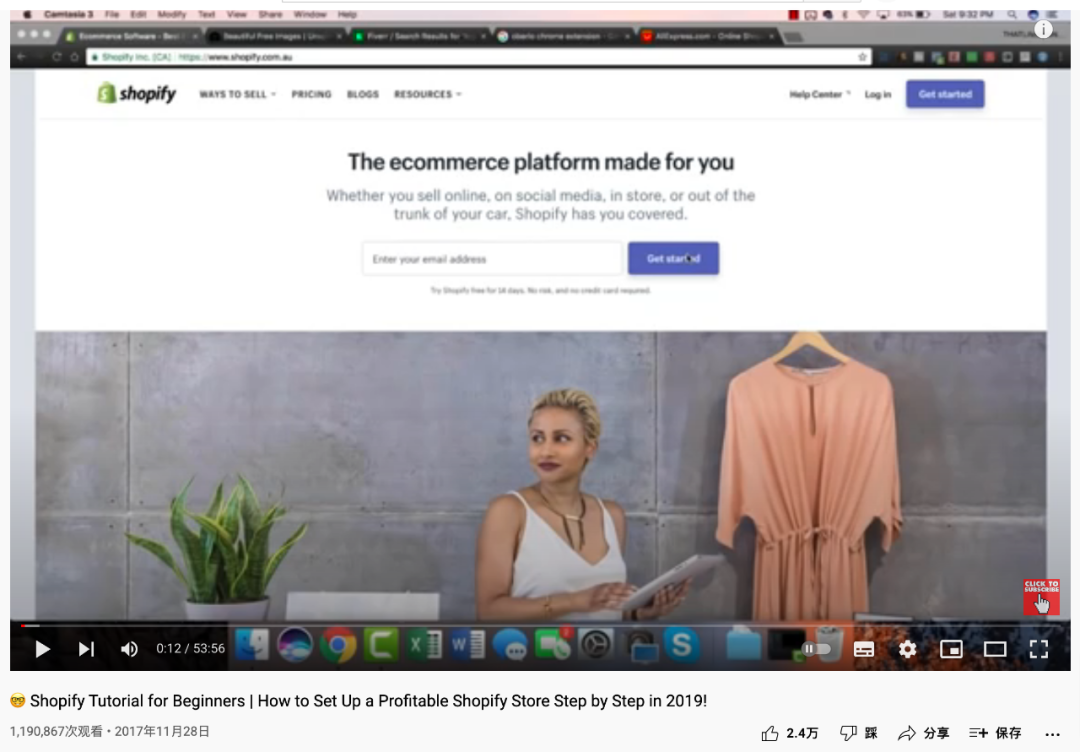Click Get started in the top navigation
This screenshot has width=1080, height=752.
[945, 94]
